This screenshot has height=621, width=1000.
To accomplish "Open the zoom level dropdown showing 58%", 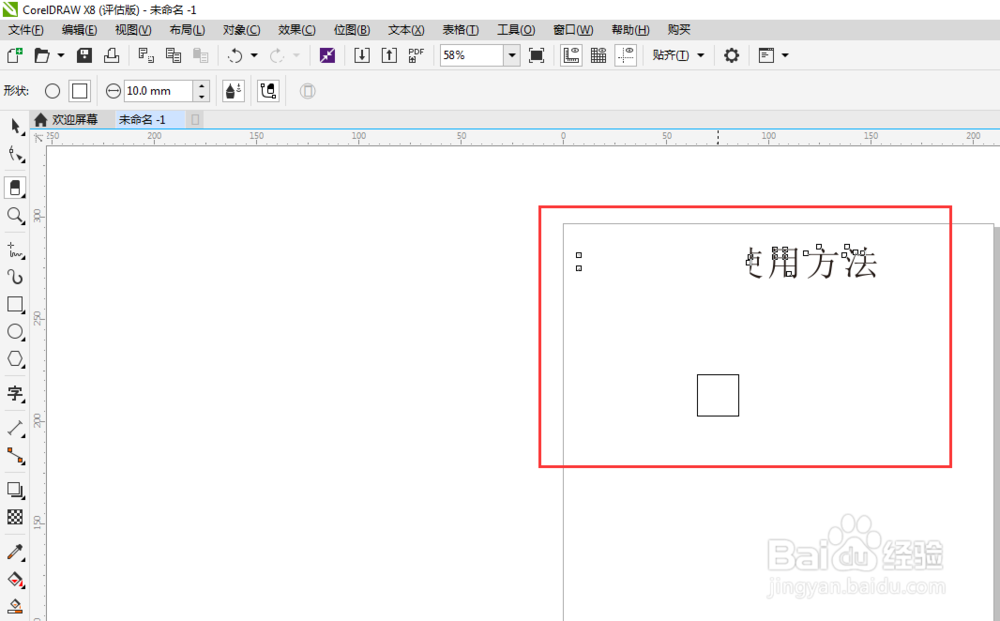I will tap(511, 55).
